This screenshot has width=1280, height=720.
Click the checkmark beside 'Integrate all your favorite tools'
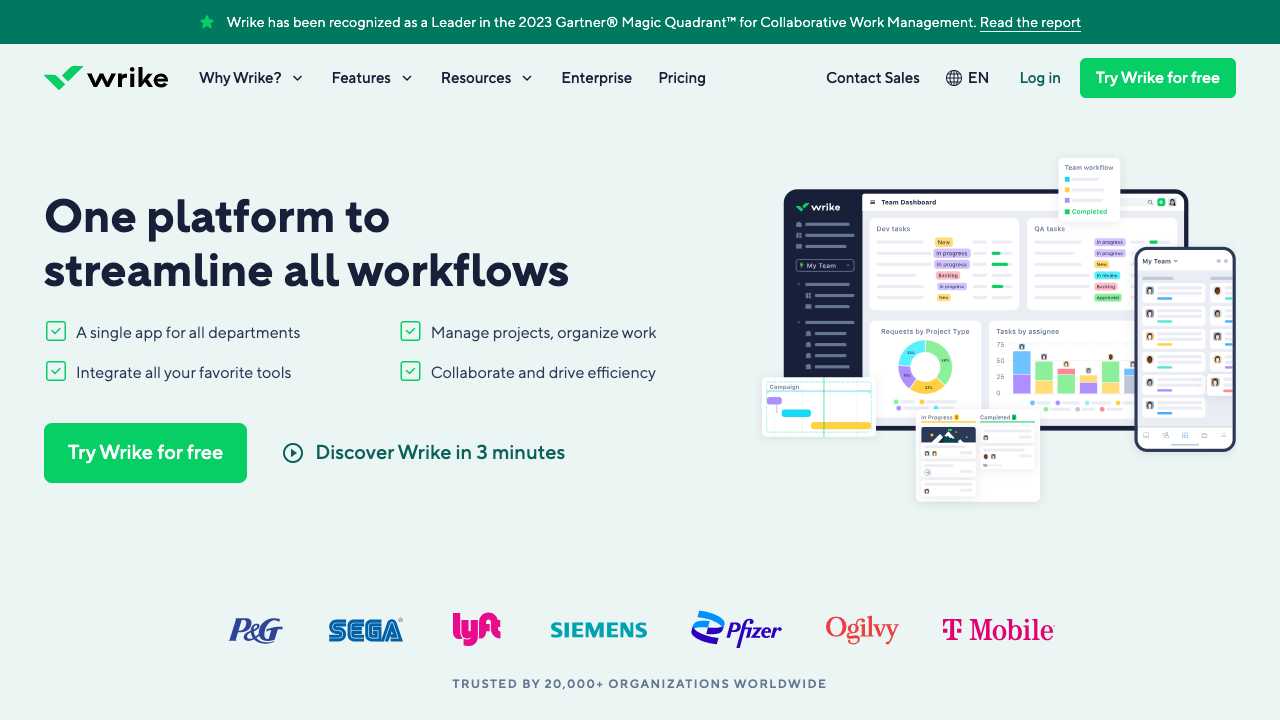[56, 372]
